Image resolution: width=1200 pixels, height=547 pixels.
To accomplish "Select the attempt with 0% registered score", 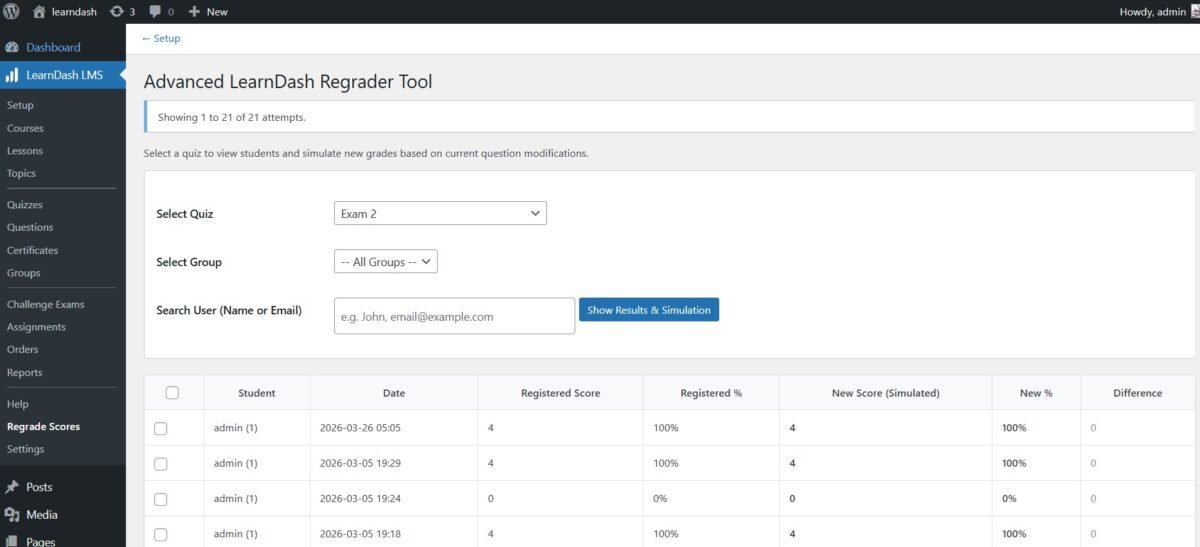I will point(161,499).
